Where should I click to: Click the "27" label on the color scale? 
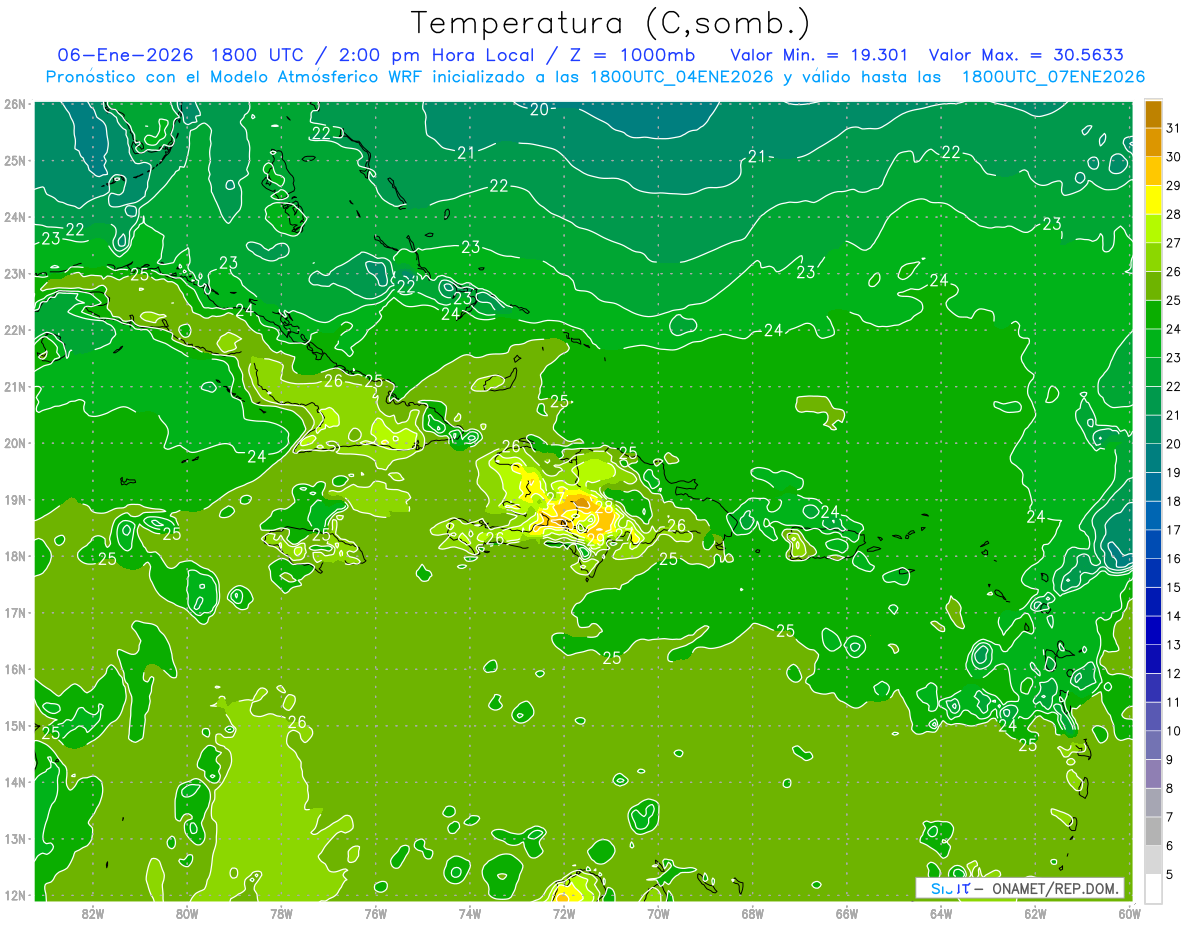point(1174,243)
